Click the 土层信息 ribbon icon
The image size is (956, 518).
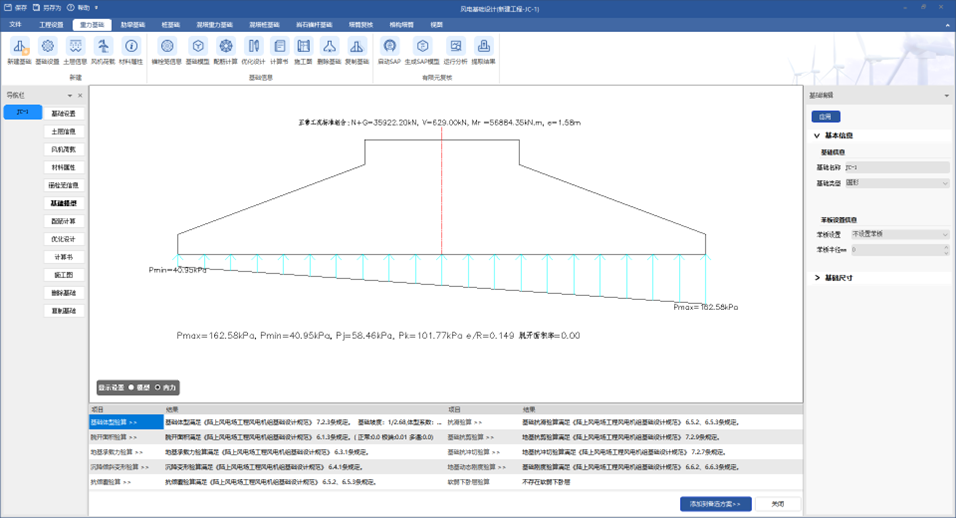[x=75, y=50]
